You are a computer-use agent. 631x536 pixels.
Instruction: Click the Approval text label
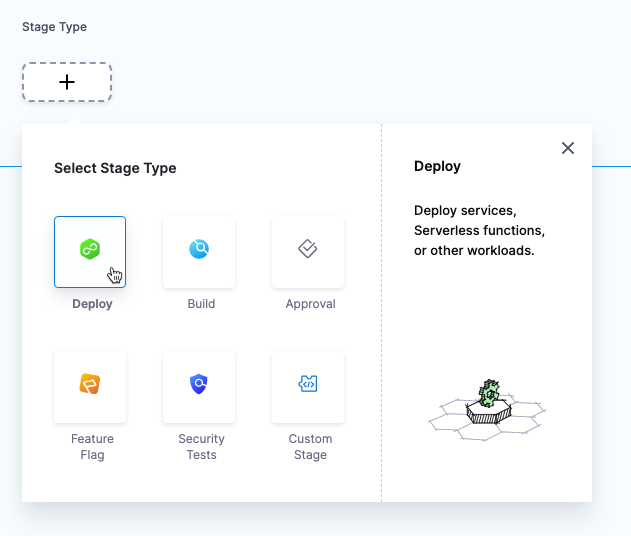pyautogui.click(x=310, y=304)
